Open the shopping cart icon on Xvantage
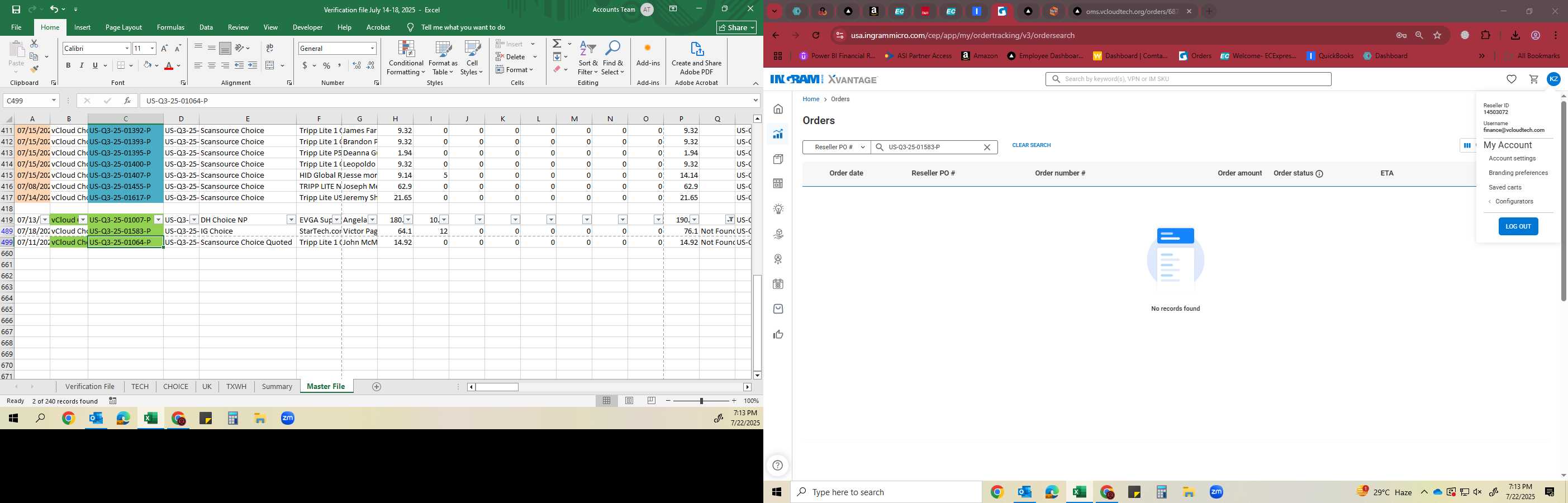 tap(1533, 79)
